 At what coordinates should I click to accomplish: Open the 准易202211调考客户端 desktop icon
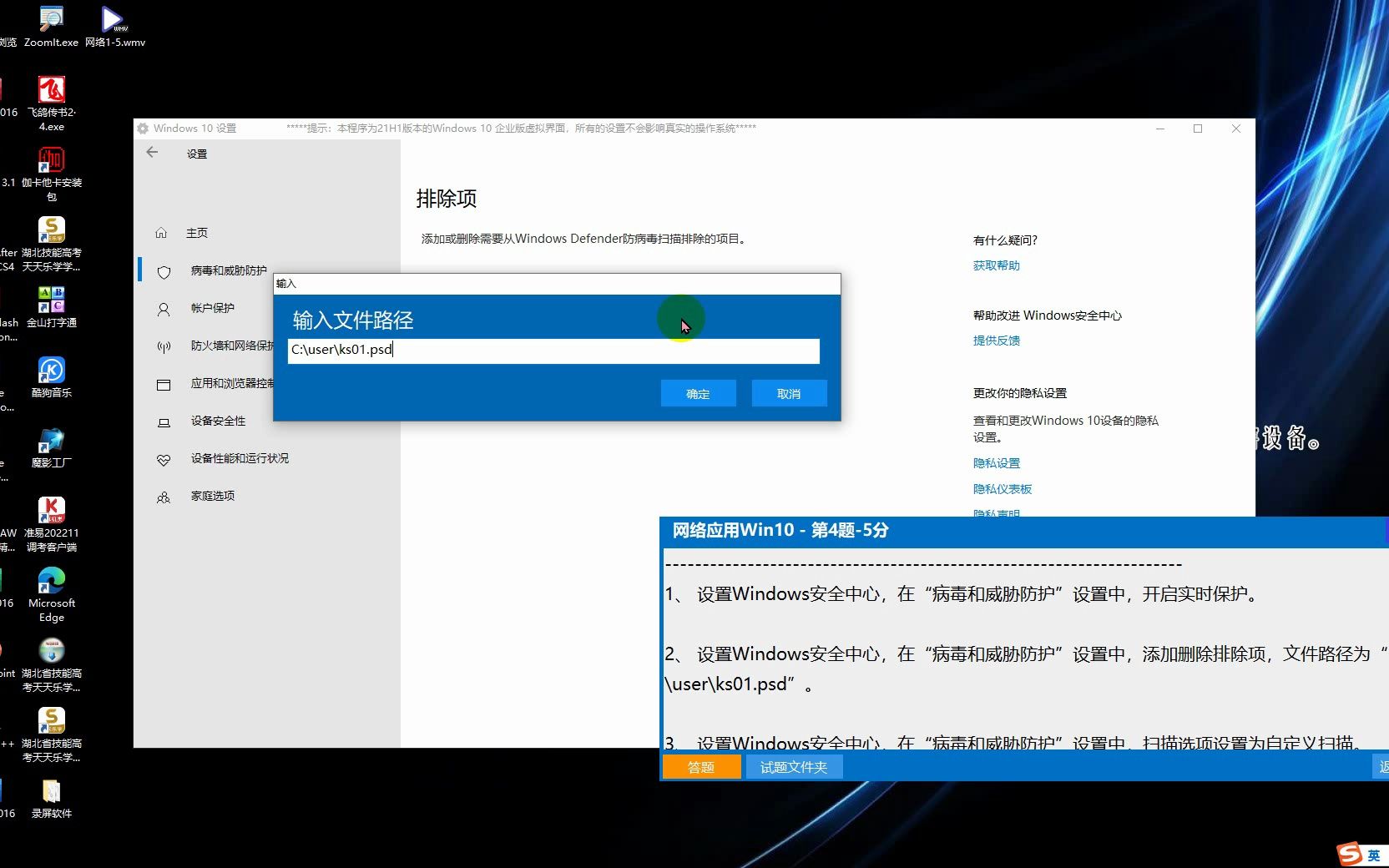(52, 524)
